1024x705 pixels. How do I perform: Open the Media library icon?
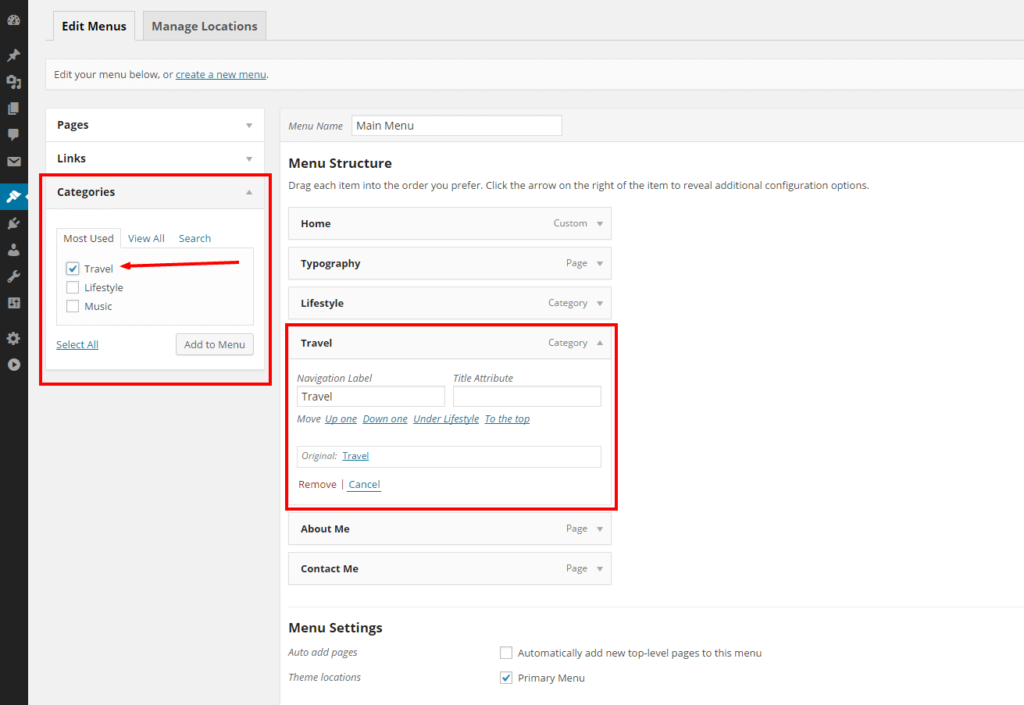pyautogui.click(x=14, y=82)
